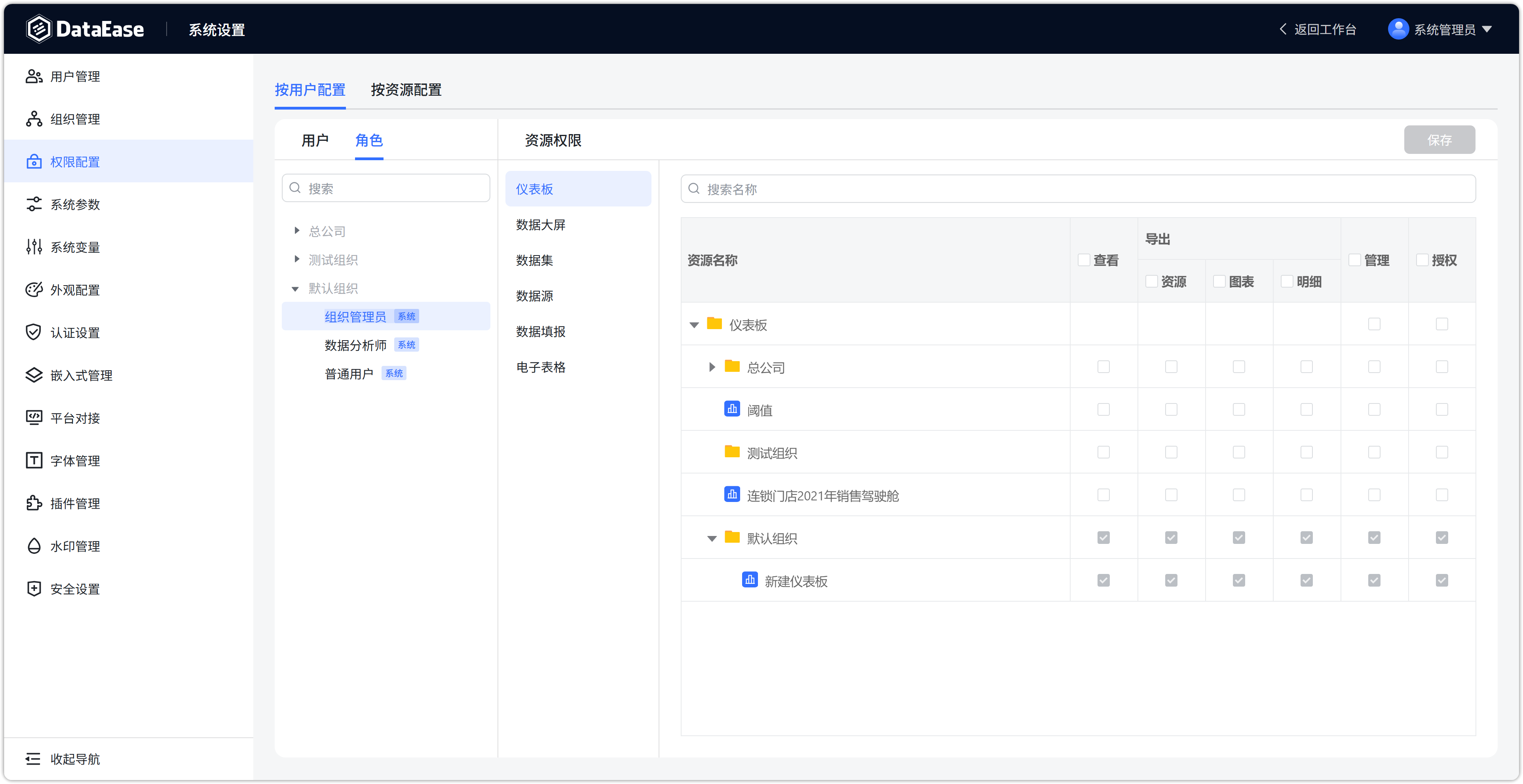Click the 字体管理 T icon

point(34,460)
